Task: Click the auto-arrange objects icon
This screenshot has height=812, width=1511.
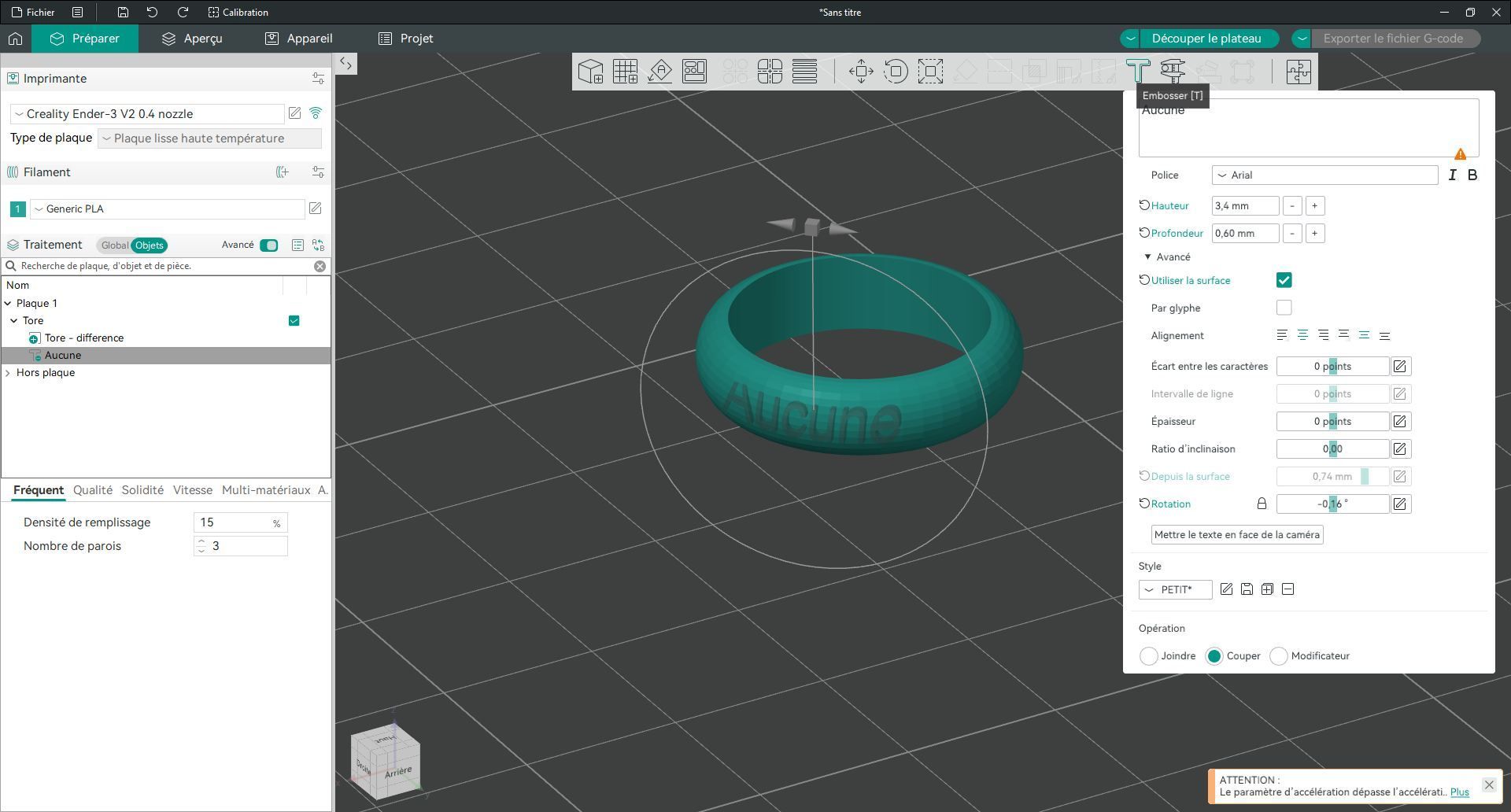Action: (x=694, y=72)
